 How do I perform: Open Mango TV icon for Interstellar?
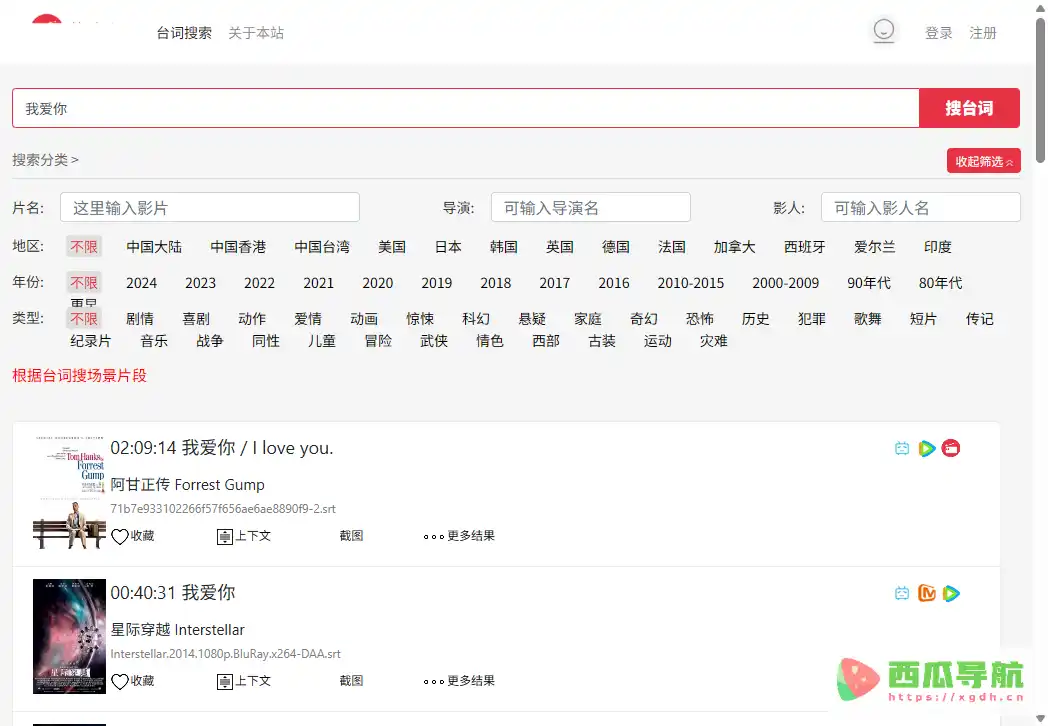click(926, 593)
